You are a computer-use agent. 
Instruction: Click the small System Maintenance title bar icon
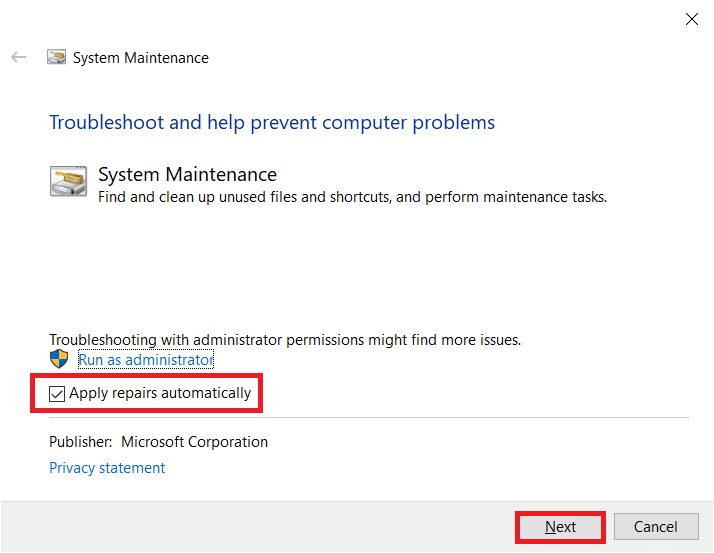click(x=57, y=58)
